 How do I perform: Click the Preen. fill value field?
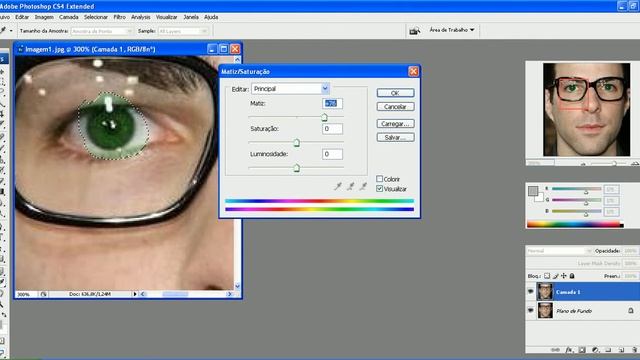click(x=631, y=276)
